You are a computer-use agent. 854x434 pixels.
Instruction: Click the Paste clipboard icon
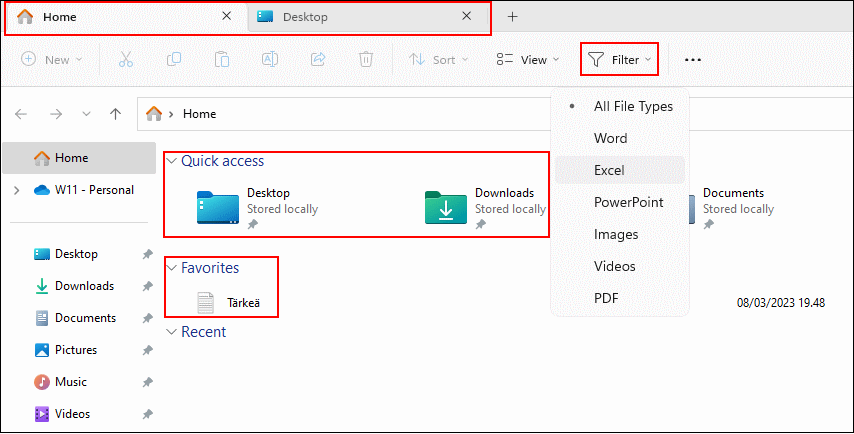coord(222,59)
